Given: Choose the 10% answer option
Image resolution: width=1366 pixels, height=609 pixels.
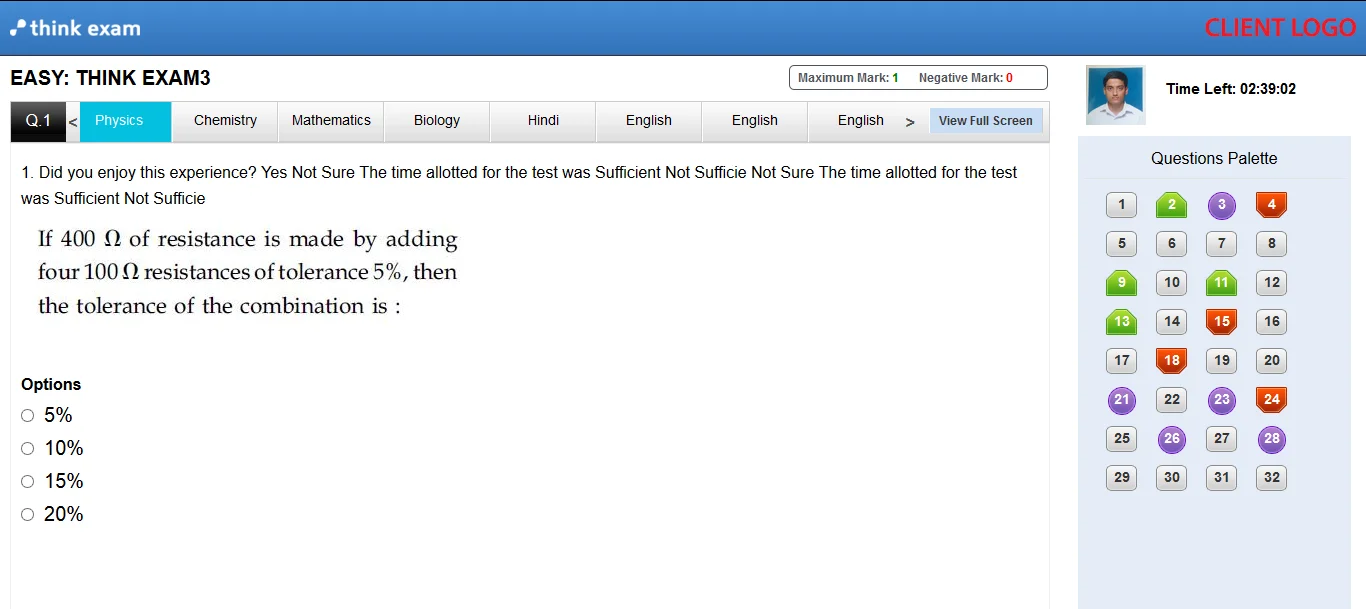Looking at the screenshot, I should click(27, 448).
